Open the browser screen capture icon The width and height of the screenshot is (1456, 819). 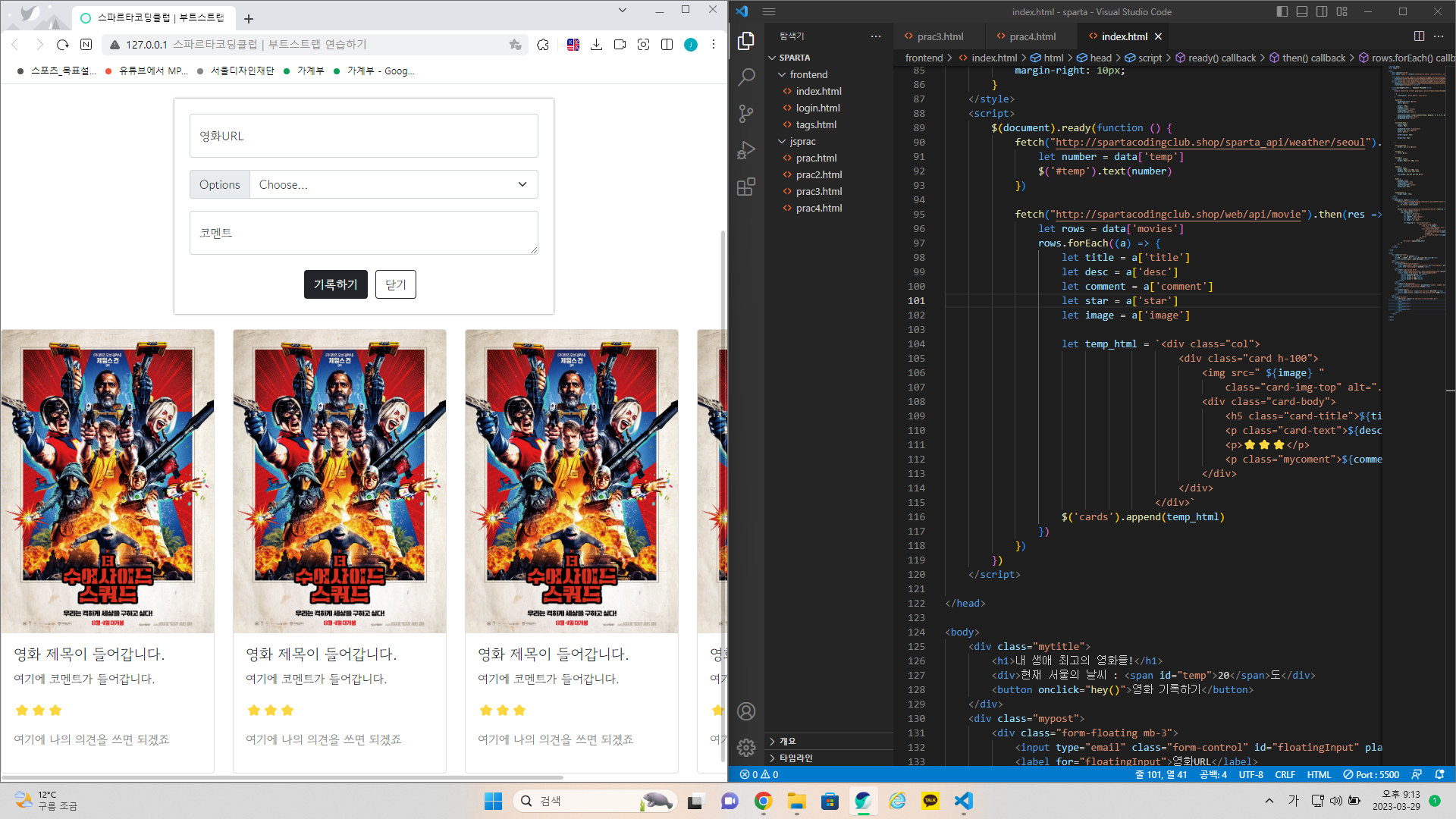pos(644,45)
